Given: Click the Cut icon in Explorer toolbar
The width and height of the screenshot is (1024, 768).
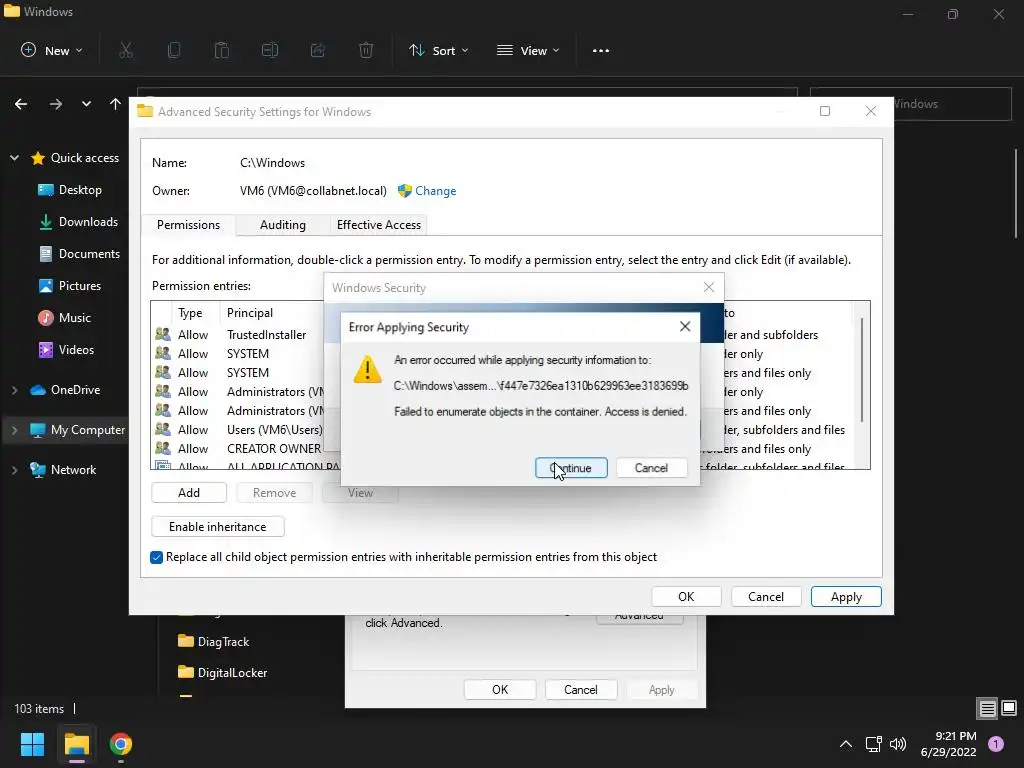Looking at the screenshot, I should click(126, 50).
